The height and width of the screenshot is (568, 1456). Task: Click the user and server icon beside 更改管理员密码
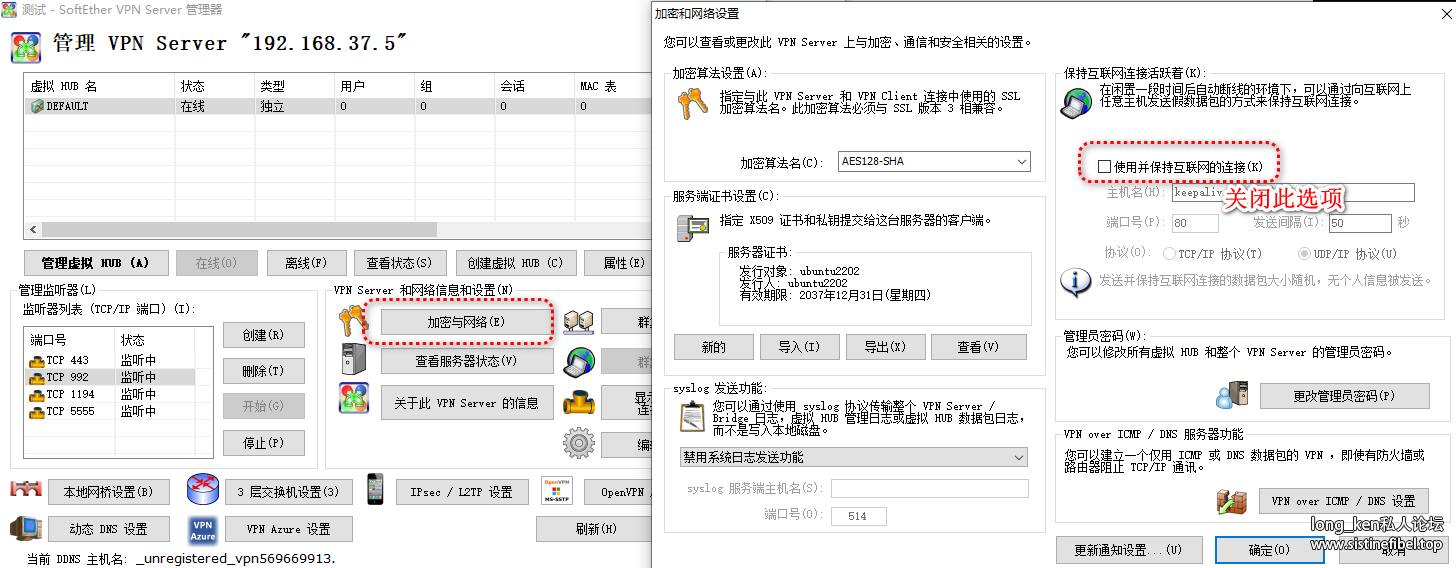pyautogui.click(x=1232, y=395)
